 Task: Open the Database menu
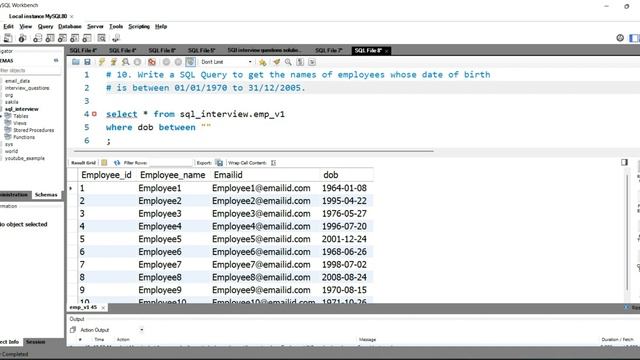click(x=70, y=27)
